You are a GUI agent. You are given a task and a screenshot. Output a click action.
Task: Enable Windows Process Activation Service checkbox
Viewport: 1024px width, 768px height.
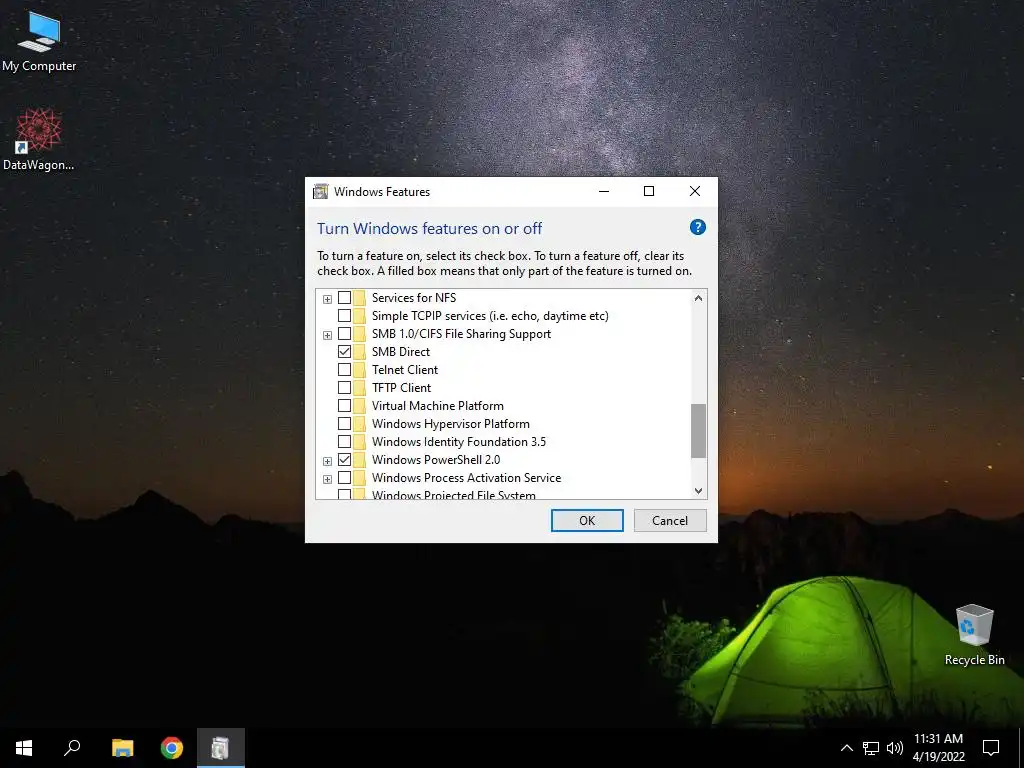coord(344,477)
